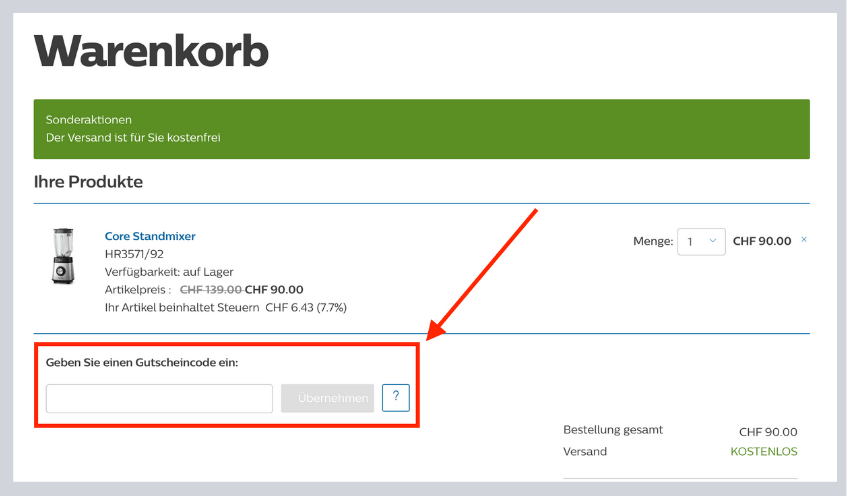This screenshot has width=847, height=496.
Task: Focus the Gutscheincode input field
Action: point(159,398)
